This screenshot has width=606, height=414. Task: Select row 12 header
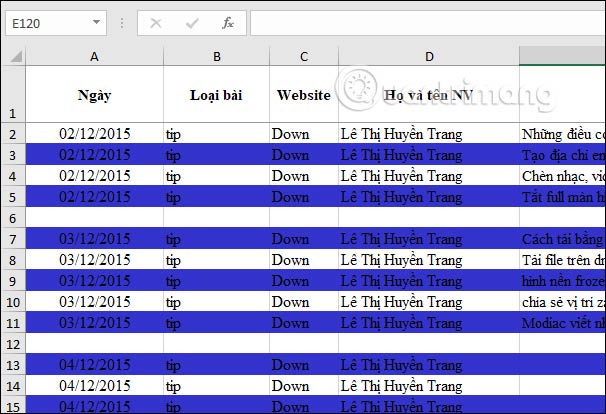(x=13, y=343)
